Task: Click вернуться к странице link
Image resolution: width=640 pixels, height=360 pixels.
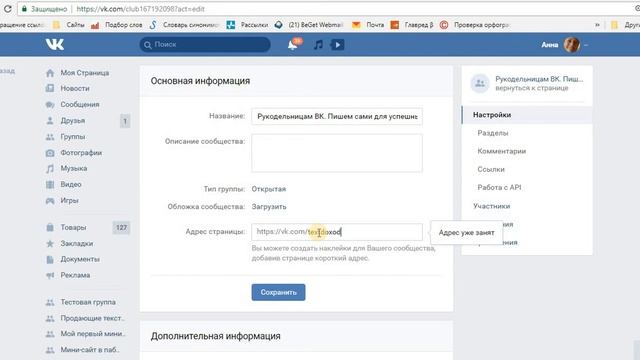Action: (x=531, y=88)
